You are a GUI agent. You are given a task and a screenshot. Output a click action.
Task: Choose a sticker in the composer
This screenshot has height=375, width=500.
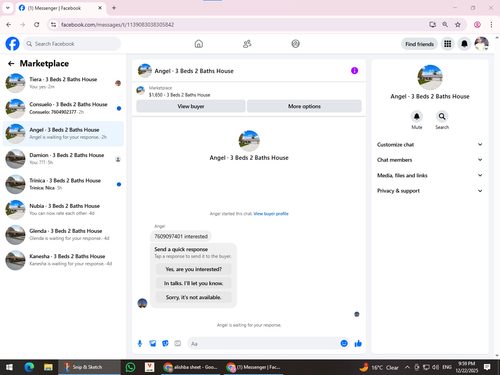point(165,343)
